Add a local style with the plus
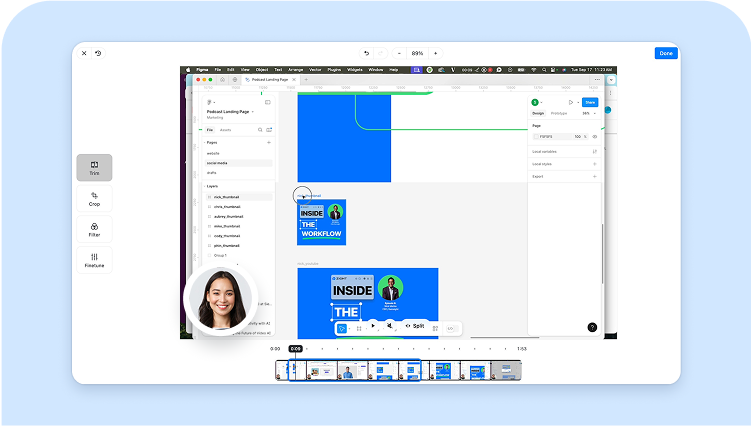 pos(594,164)
